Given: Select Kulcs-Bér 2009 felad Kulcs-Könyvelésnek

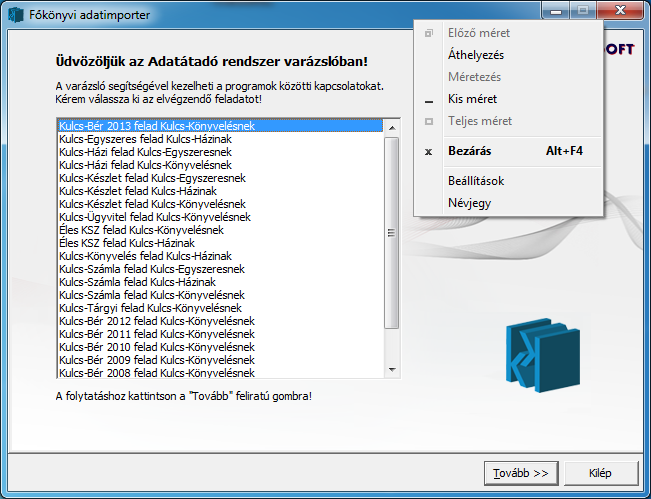Looking at the screenshot, I should pyautogui.click(x=220, y=360).
